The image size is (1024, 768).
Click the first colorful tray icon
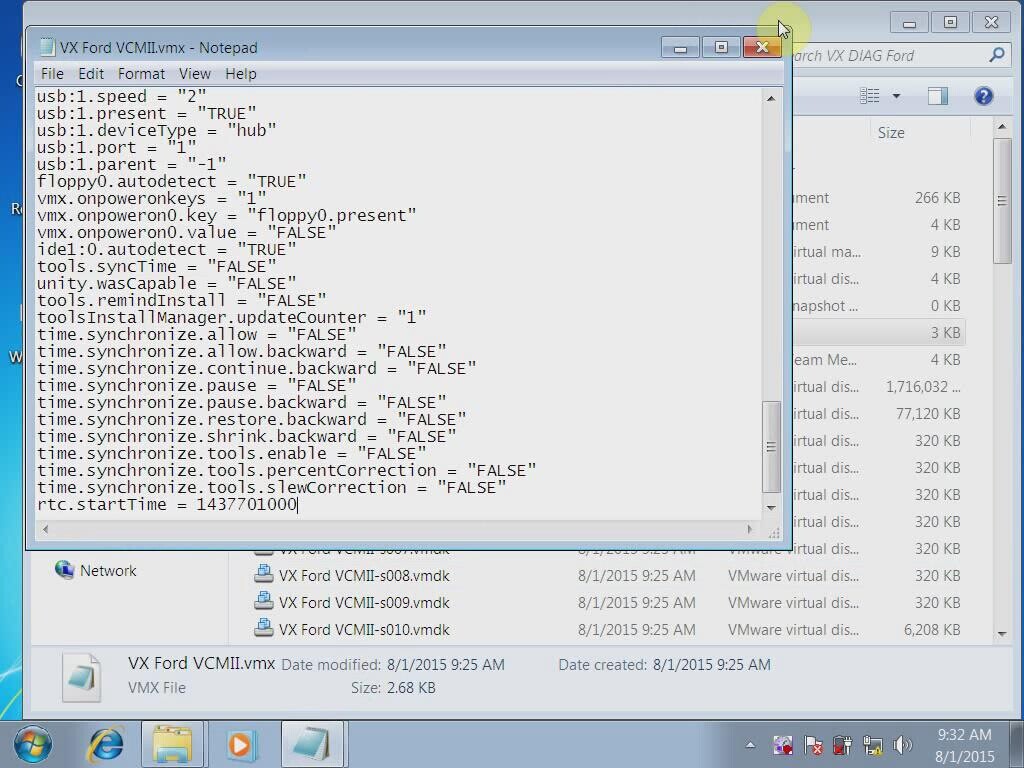tap(783, 744)
